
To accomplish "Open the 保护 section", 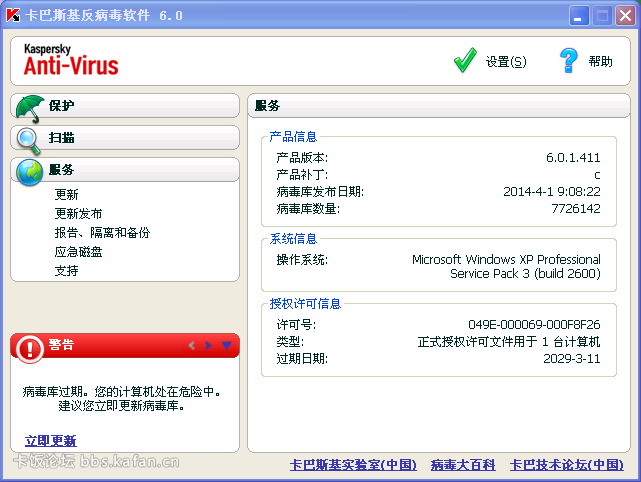I will coord(125,106).
